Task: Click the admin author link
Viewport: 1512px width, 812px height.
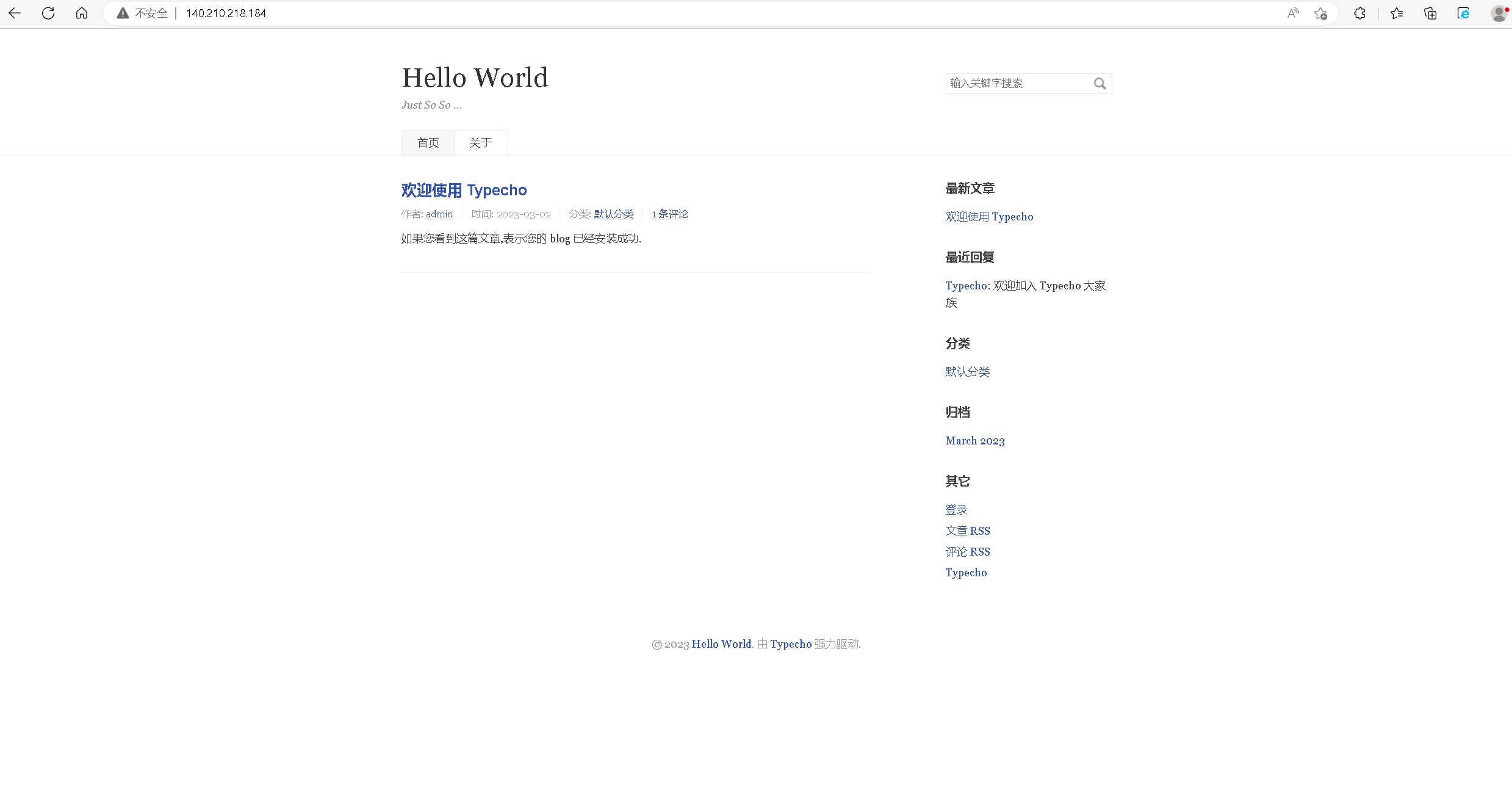Action: [439, 214]
